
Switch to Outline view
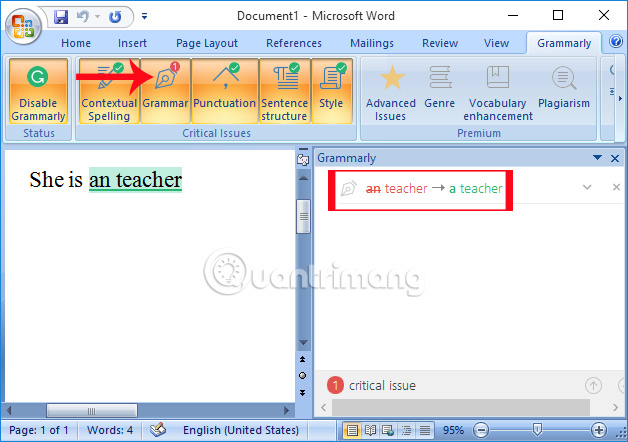point(406,431)
